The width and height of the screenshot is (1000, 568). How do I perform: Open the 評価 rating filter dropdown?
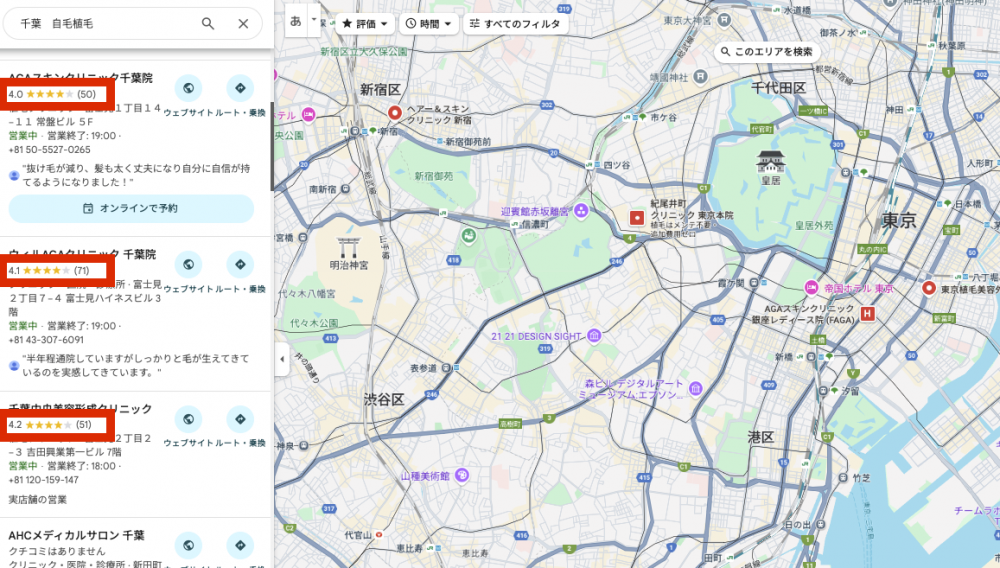coord(365,24)
